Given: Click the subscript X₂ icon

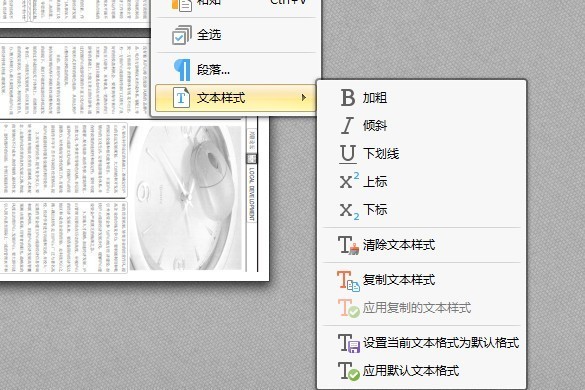Looking at the screenshot, I should [x=349, y=211].
